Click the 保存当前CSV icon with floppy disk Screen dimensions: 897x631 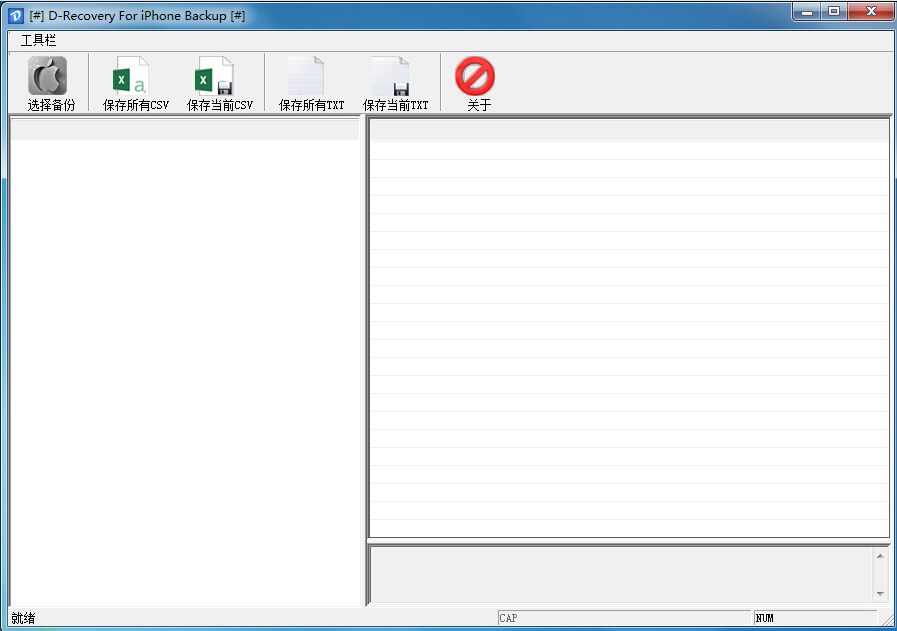[214, 76]
